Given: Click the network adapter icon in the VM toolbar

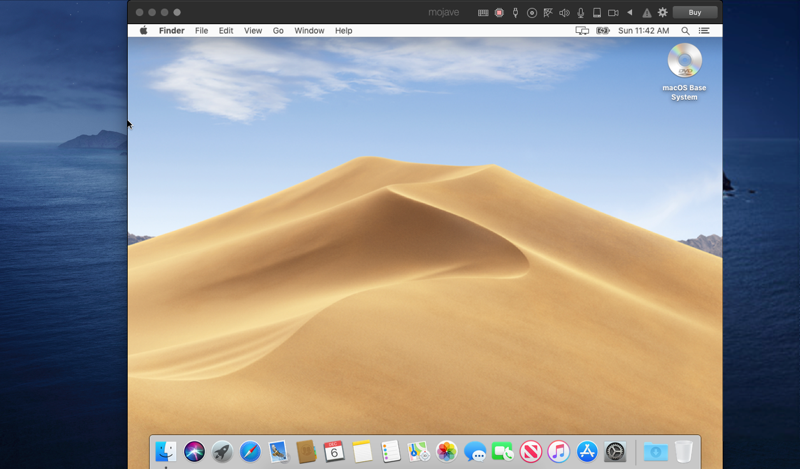Looking at the screenshot, I should (x=548, y=13).
